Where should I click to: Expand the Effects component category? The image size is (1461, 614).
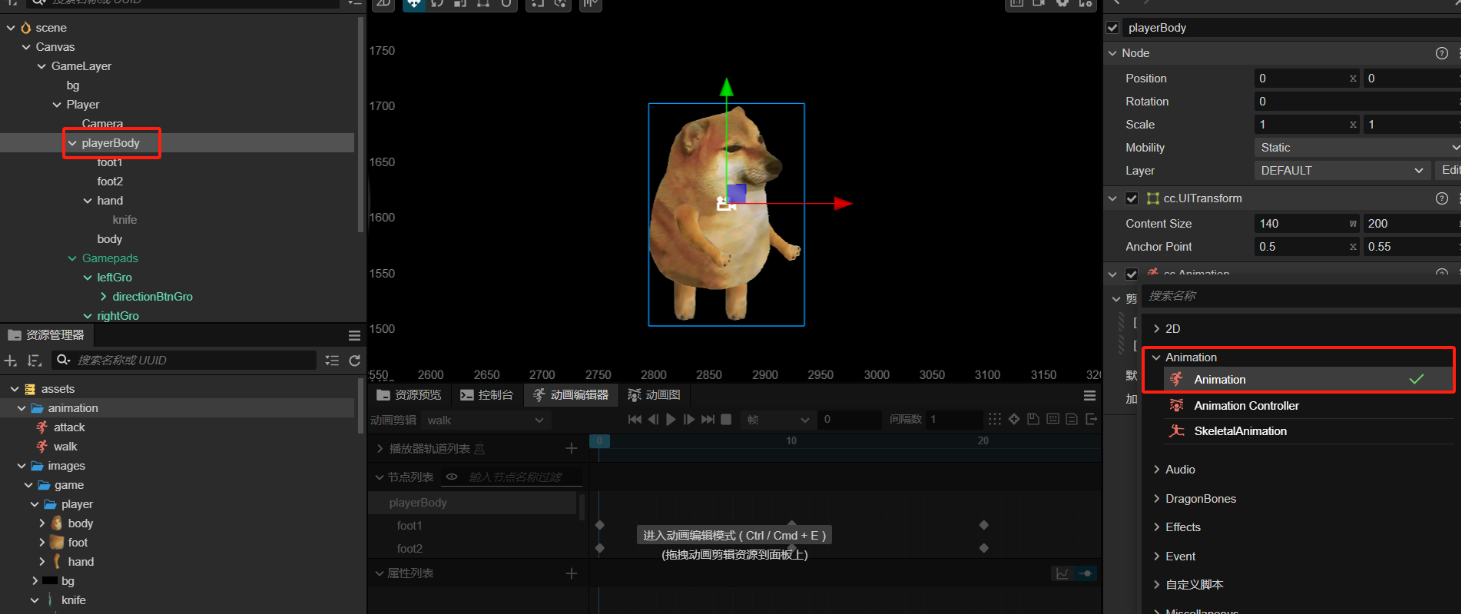point(1157,527)
